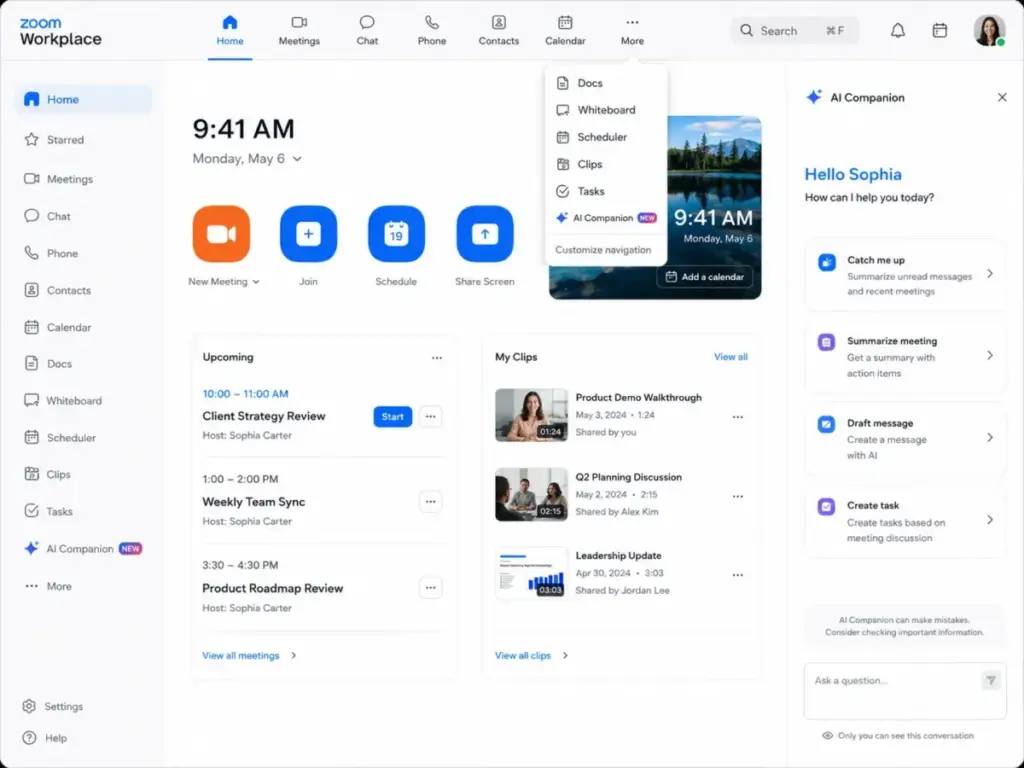Click the Ask a question input box
The image size is (1024, 768).
click(905, 691)
